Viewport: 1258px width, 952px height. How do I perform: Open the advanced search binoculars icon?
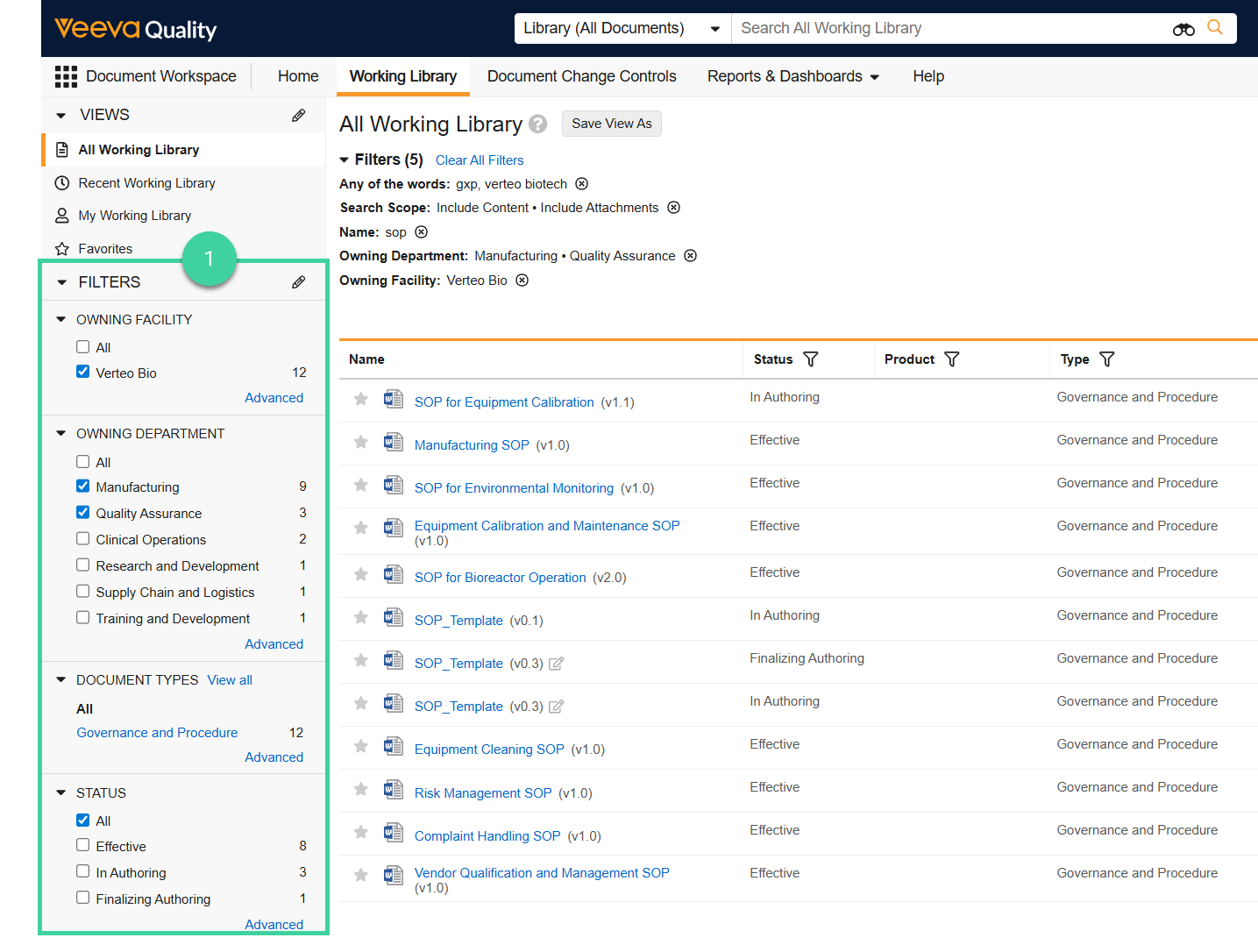click(x=1183, y=29)
